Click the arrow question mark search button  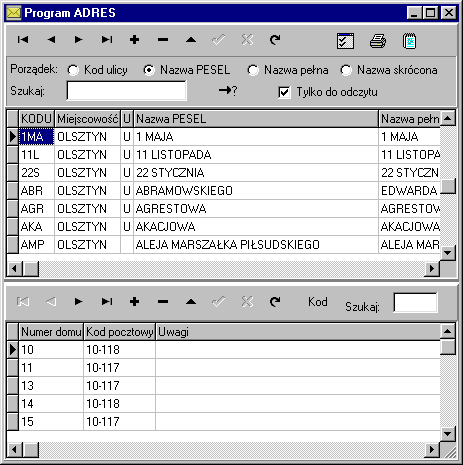click(228, 90)
